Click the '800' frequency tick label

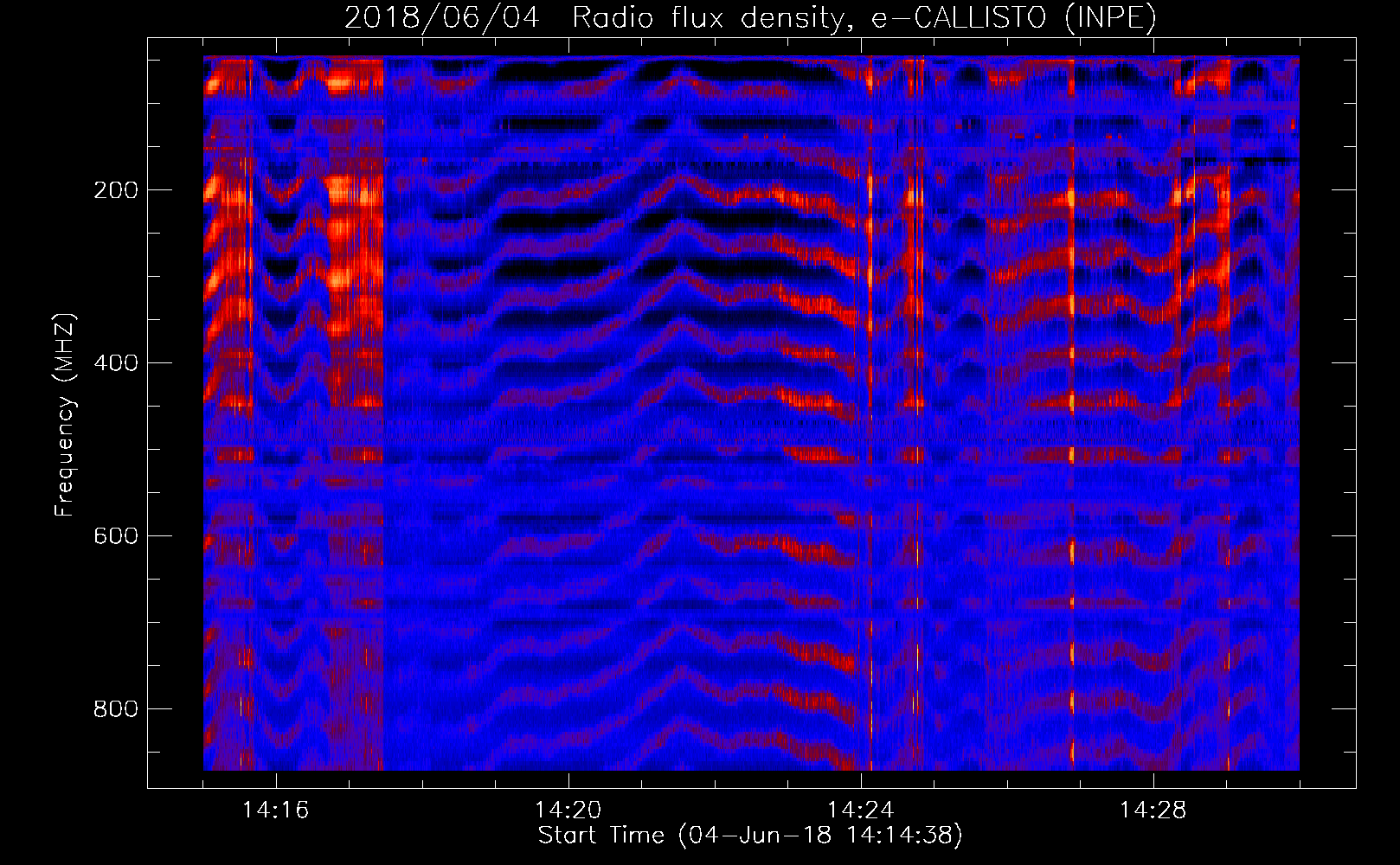[116, 709]
